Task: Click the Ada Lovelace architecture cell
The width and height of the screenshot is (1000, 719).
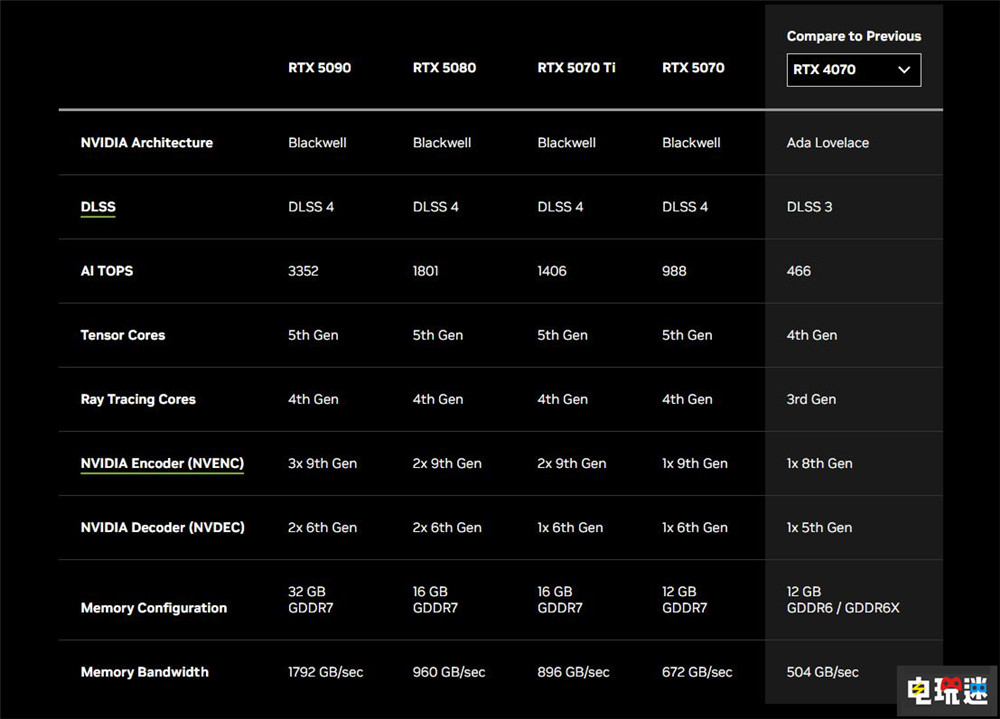Action: pyautogui.click(x=827, y=143)
